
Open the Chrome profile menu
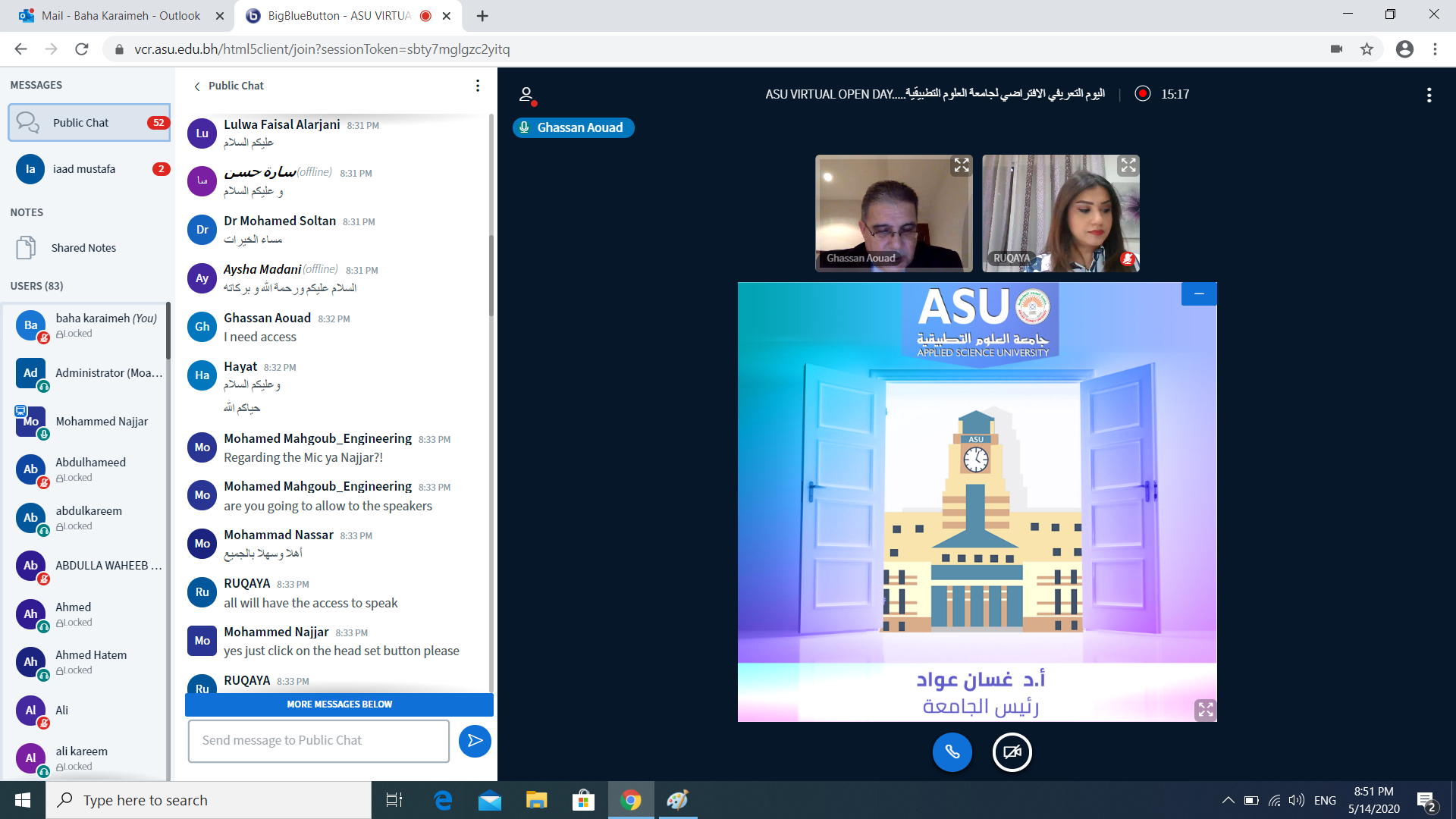tap(1404, 49)
